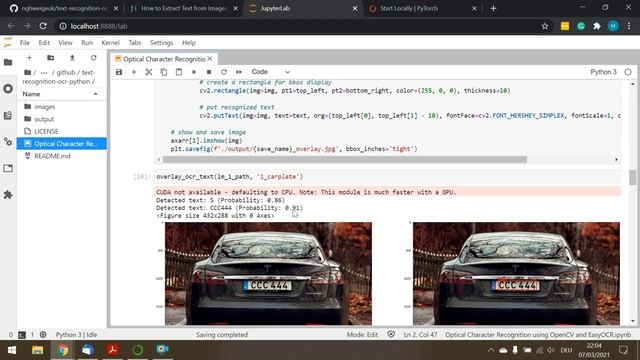This screenshot has height=360, width=640.
Task: Click the kernel status circle indicator
Action: 628,72
